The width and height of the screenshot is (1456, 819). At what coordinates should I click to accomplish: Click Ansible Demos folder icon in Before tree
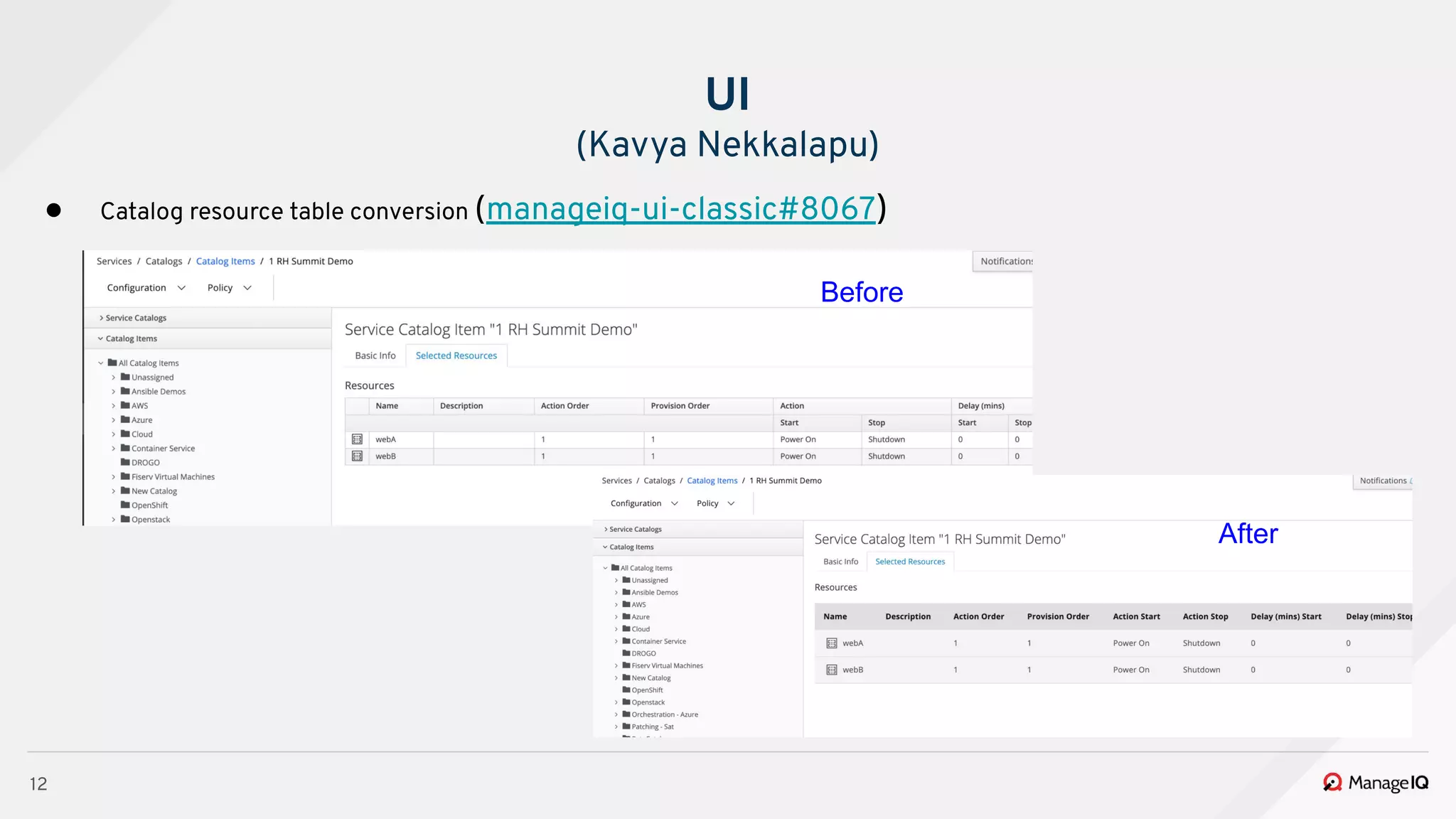(x=125, y=391)
